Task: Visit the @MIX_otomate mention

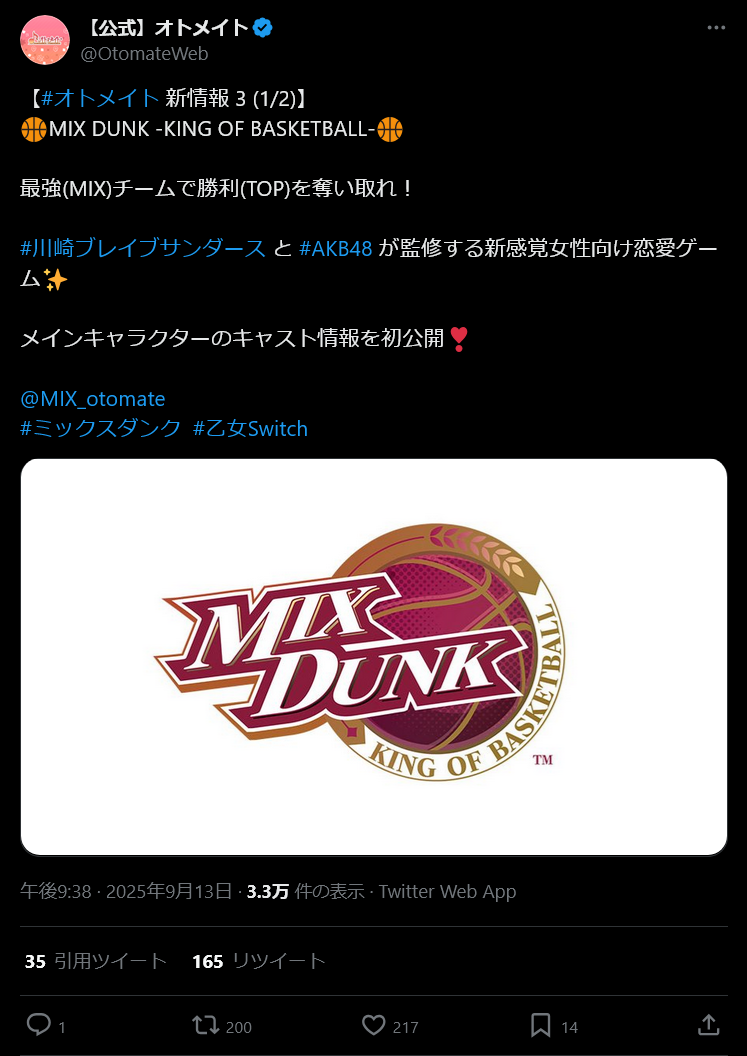Action: click(93, 399)
